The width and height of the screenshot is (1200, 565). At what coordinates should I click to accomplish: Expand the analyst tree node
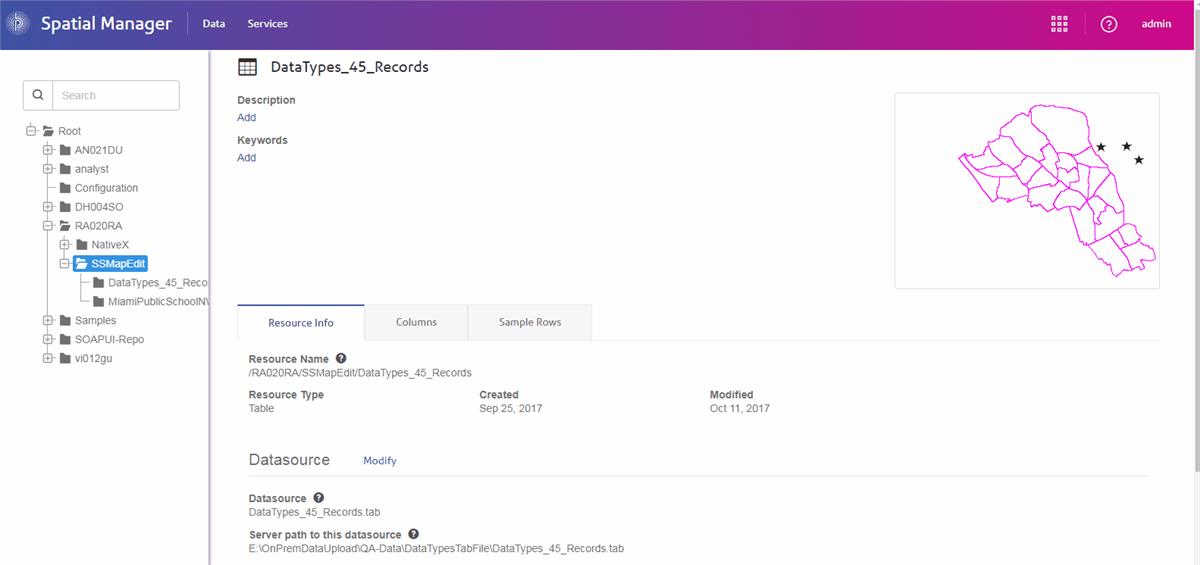(x=48, y=169)
